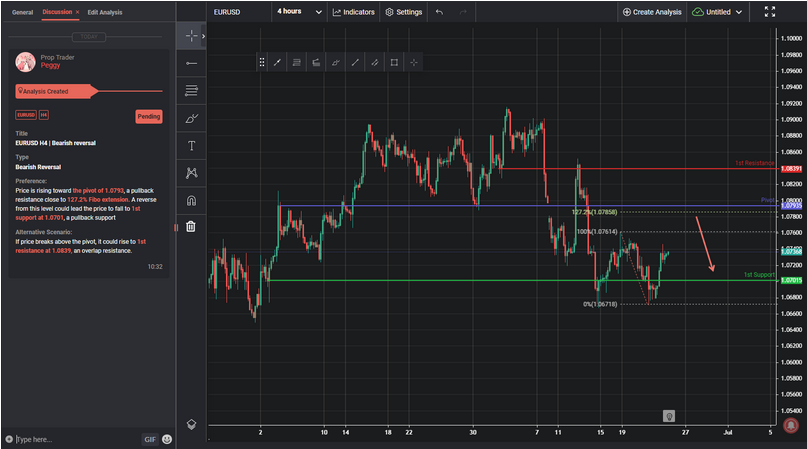The height and width of the screenshot is (449, 807).
Task: Click the Pending status badge
Action: click(149, 116)
